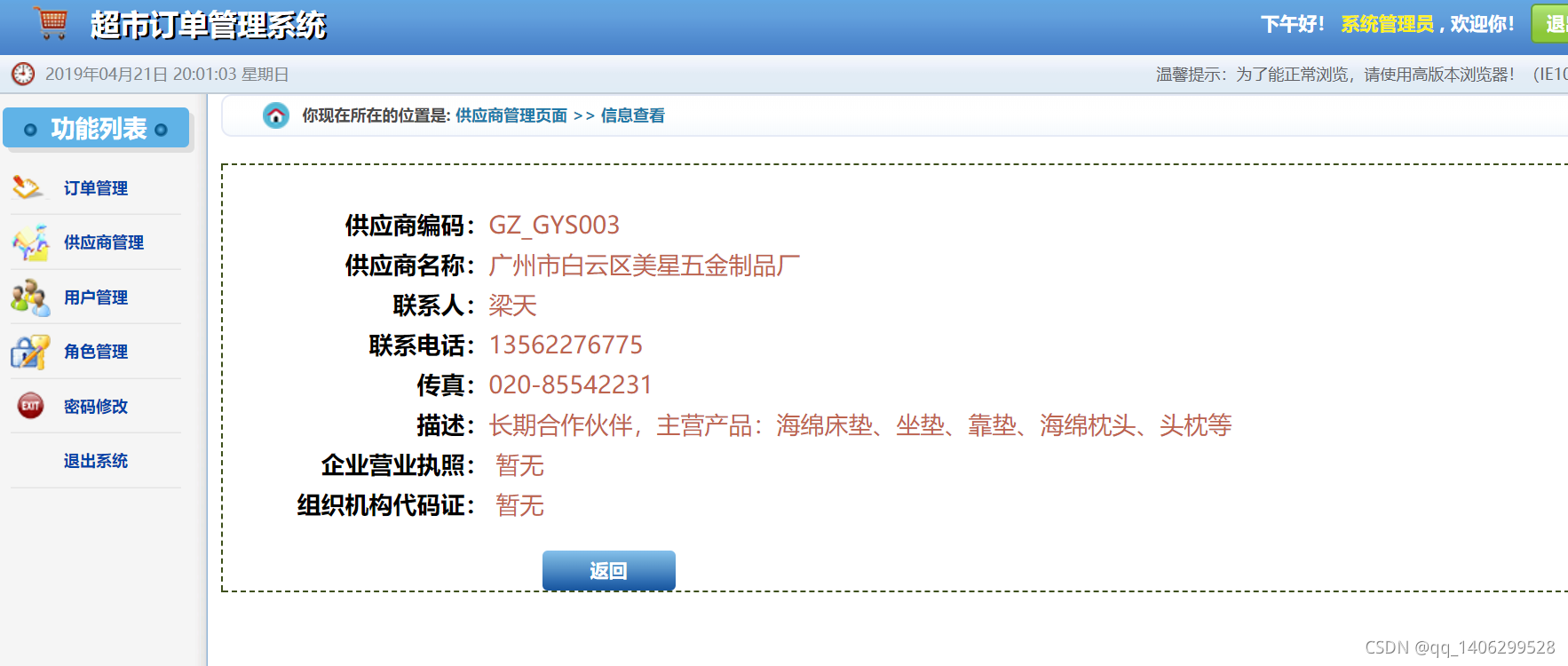Select 角色管理 from function list

click(95, 352)
